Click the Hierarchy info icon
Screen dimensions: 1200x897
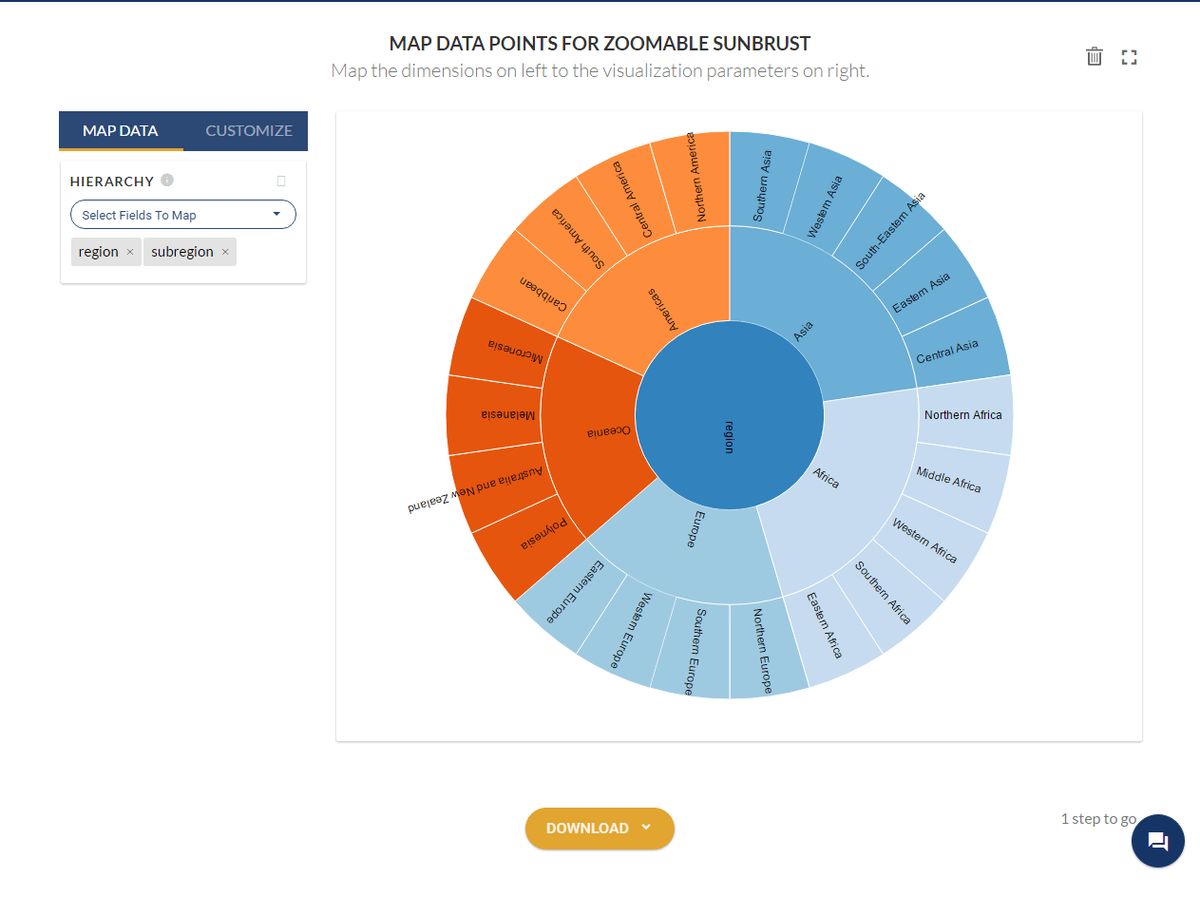[x=167, y=180]
